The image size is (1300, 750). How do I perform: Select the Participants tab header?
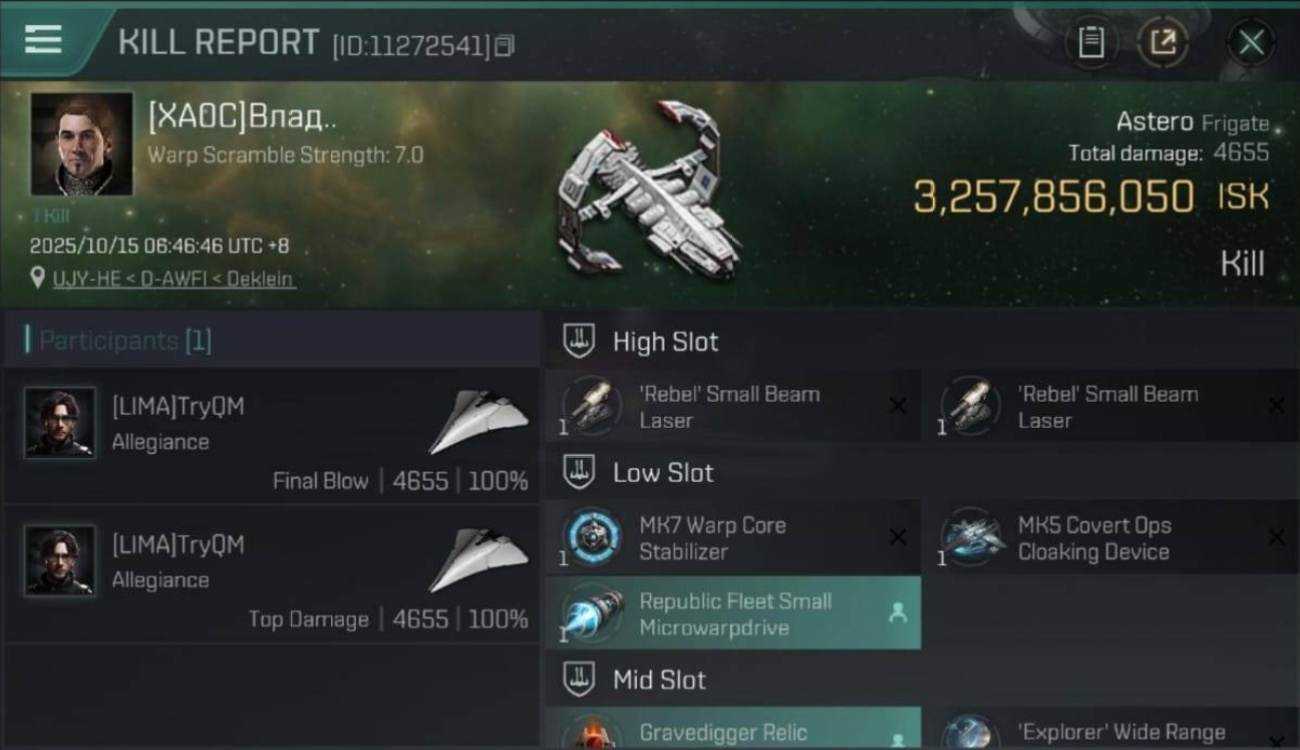118,340
